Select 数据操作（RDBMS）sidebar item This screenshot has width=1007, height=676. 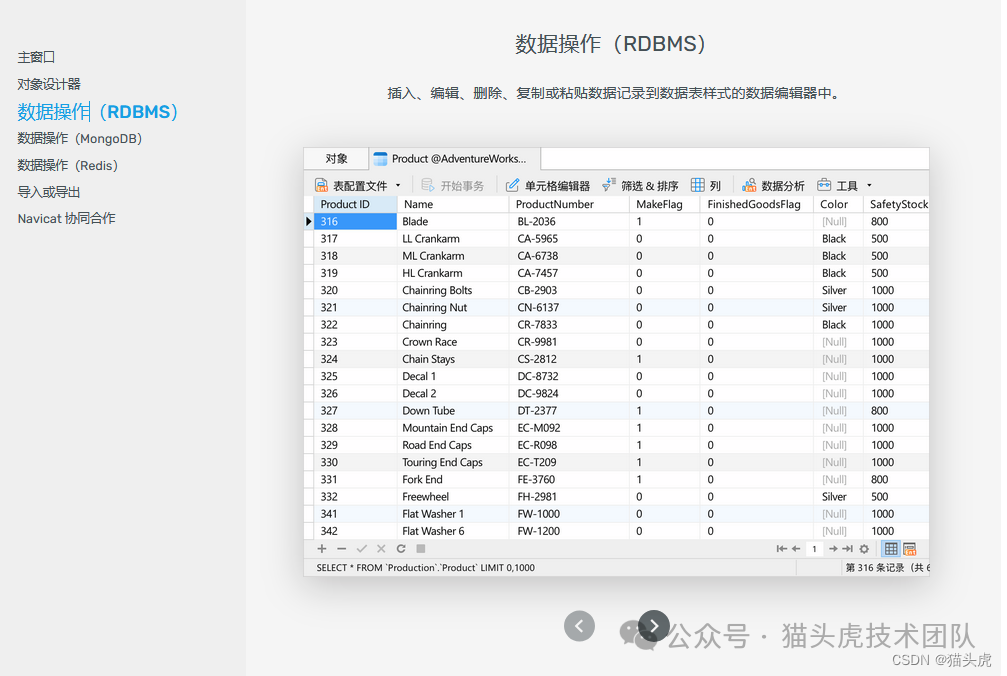tap(98, 112)
